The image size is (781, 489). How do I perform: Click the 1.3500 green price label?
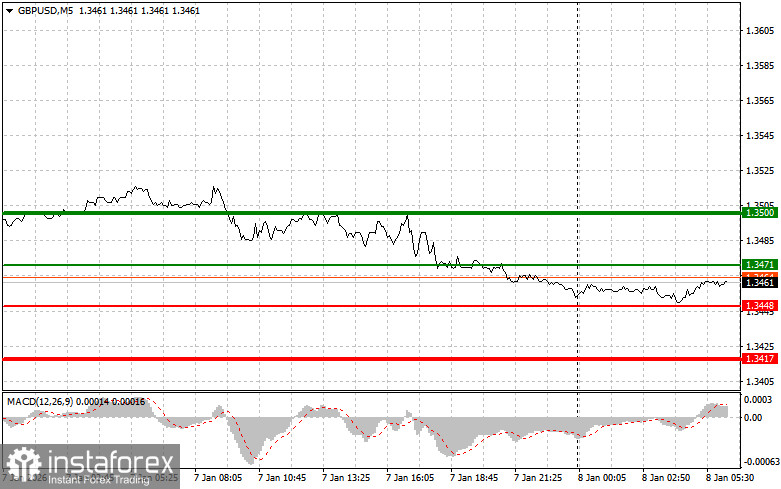[x=760, y=213]
